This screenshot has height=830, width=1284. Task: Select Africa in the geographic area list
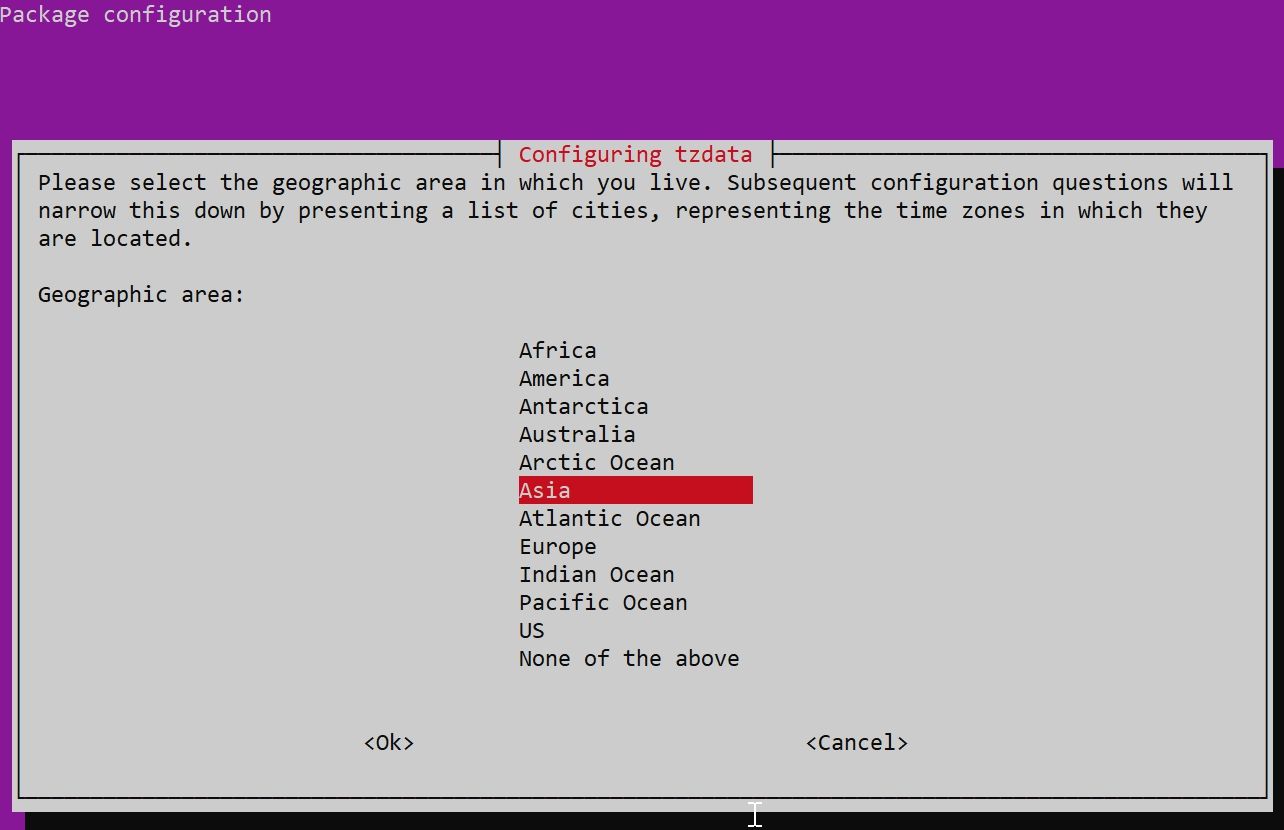[x=557, y=350]
